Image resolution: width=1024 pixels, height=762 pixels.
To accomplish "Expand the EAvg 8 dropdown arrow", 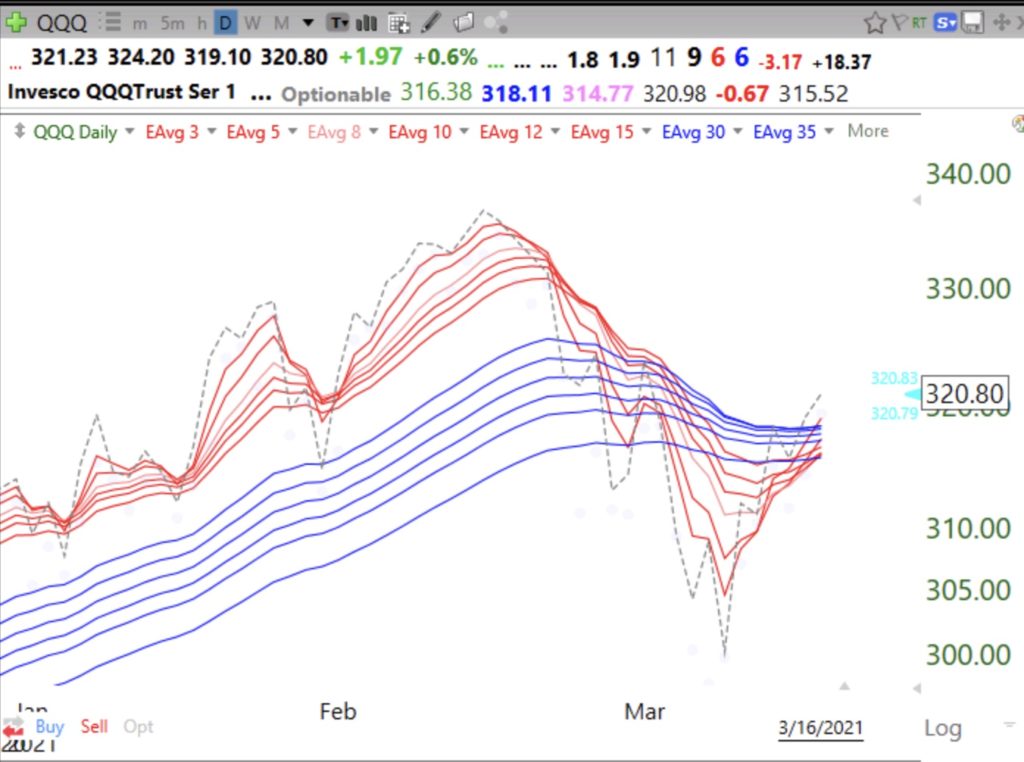I will [x=374, y=131].
